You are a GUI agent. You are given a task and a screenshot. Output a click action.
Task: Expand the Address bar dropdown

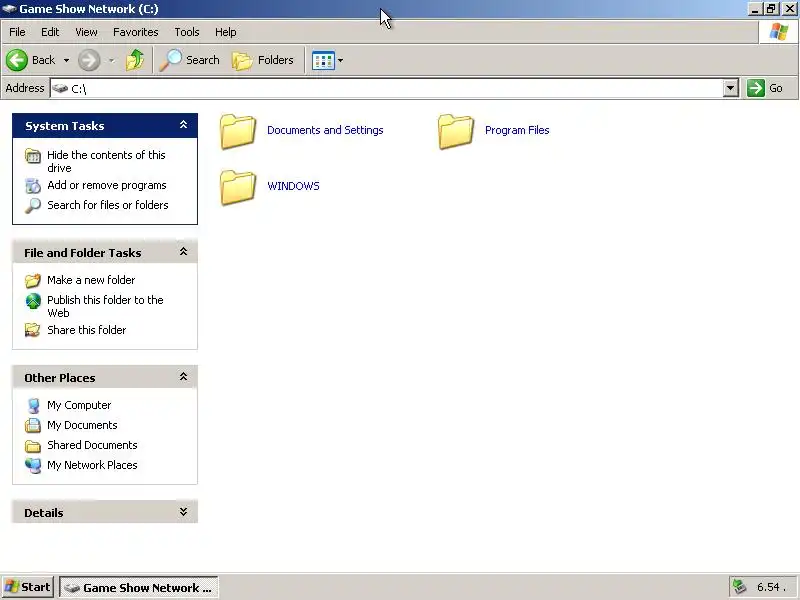pyautogui.click(x=730, y=88)
